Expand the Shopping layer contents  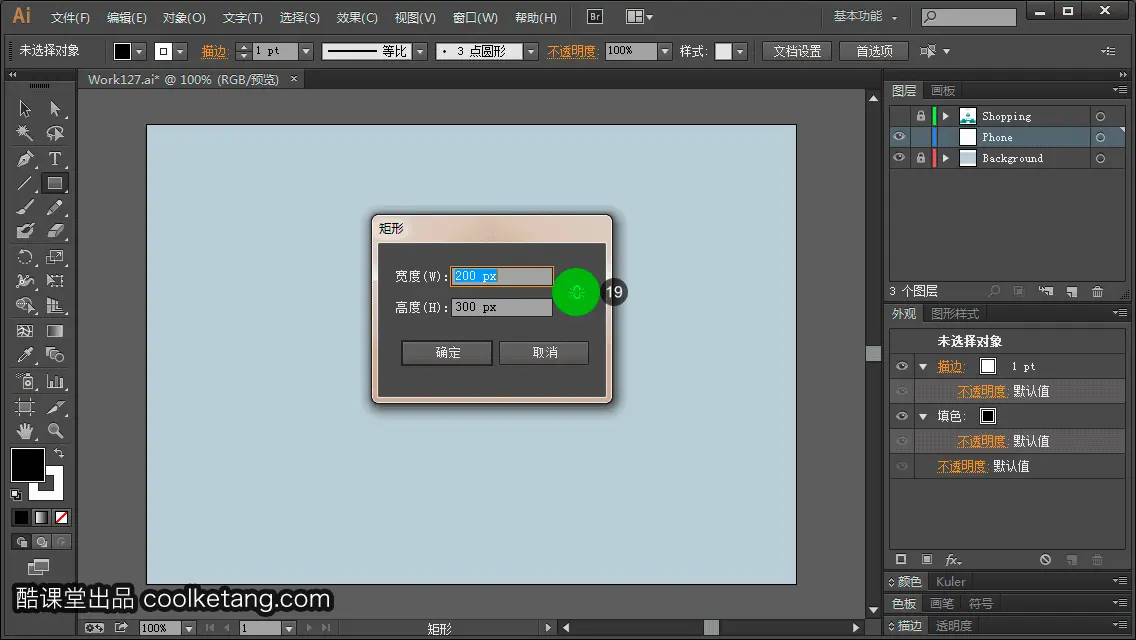(x=945, y=116)
